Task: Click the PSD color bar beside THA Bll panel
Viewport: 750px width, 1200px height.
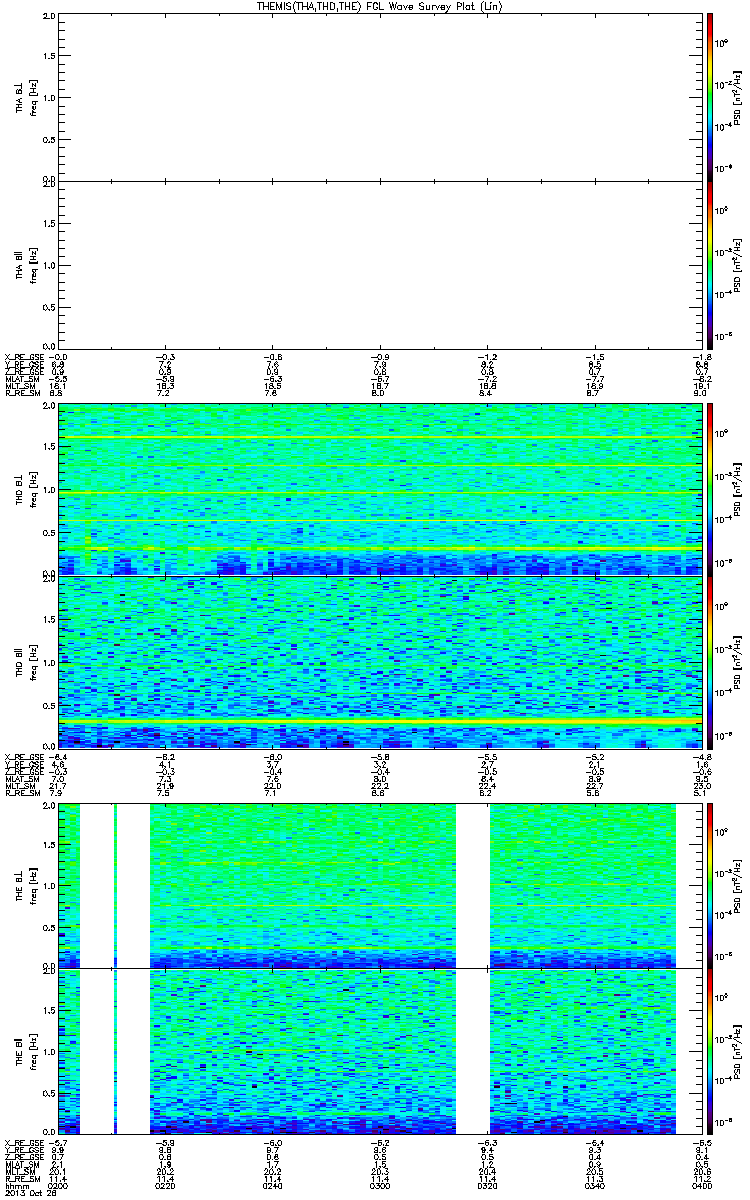Action: coord(710,265)
